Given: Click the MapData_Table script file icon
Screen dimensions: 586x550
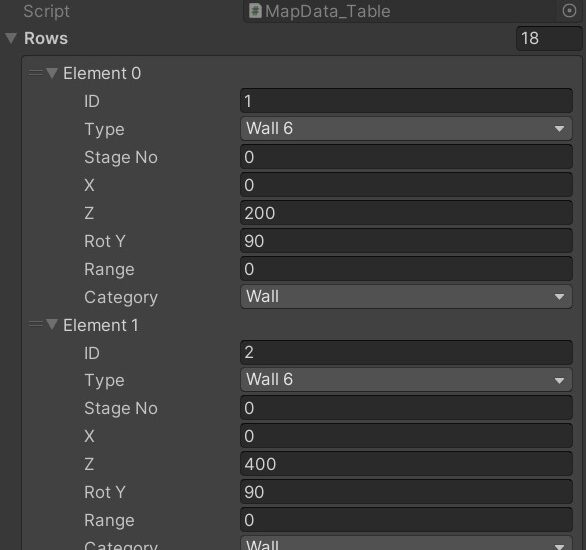Looking at the screenshot, I should pos(255,11).
